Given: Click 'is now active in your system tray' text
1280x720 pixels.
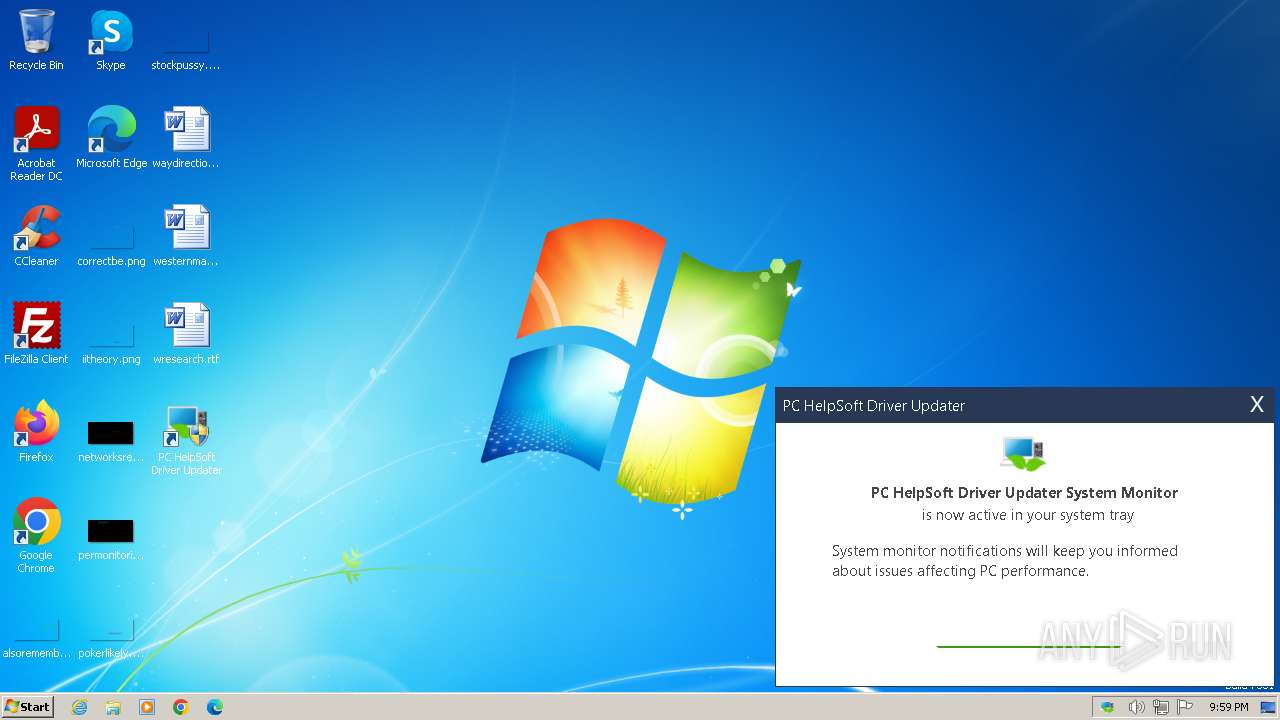Looking at the screenshot, I should click(1028, 515).
